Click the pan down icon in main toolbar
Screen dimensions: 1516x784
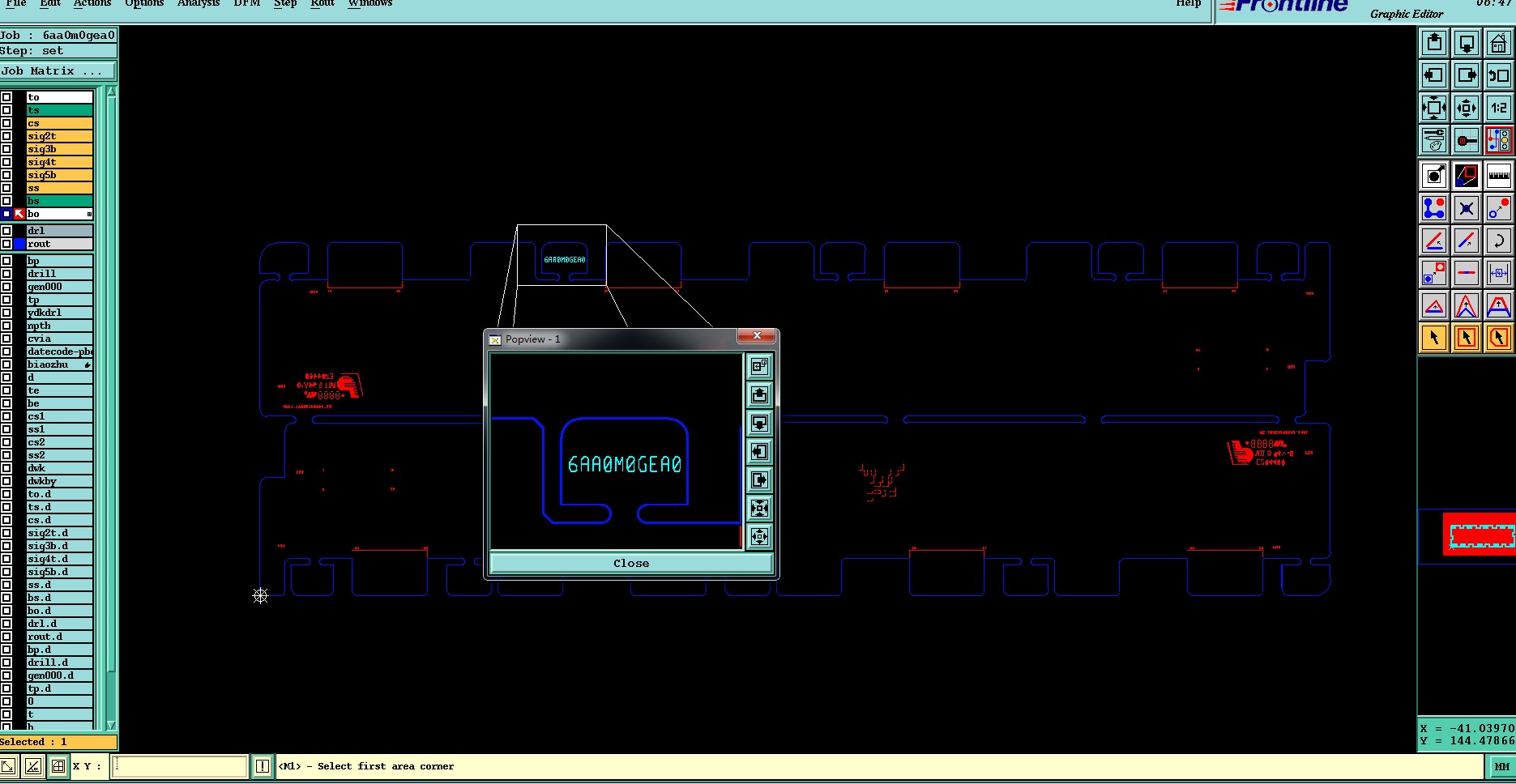(x=1467, y=43)
